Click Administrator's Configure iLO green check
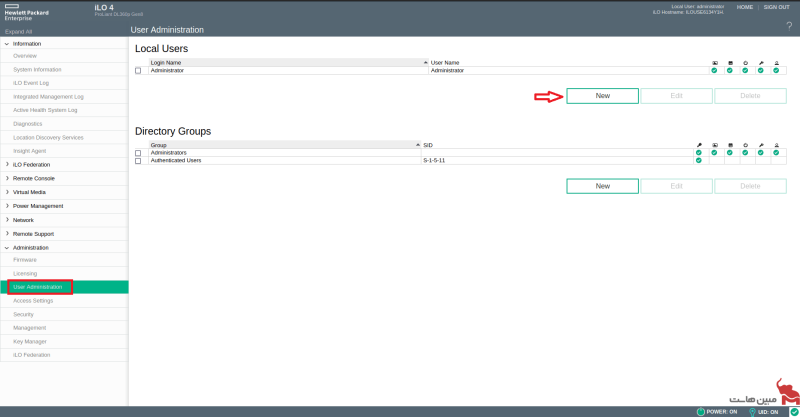The width and height of the screenshot is (800, 417). [761, 70]
